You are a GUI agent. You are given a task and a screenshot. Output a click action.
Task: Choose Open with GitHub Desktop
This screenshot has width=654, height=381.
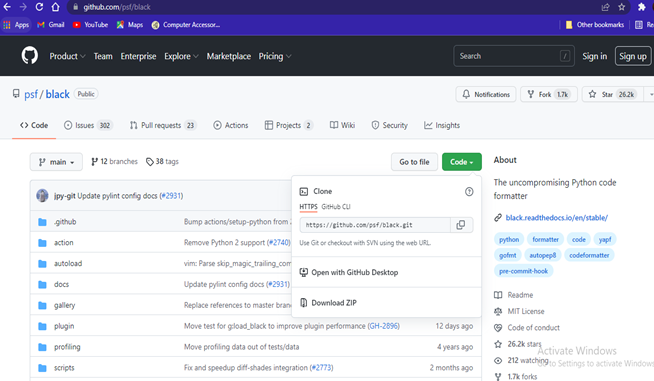point(349,273)
